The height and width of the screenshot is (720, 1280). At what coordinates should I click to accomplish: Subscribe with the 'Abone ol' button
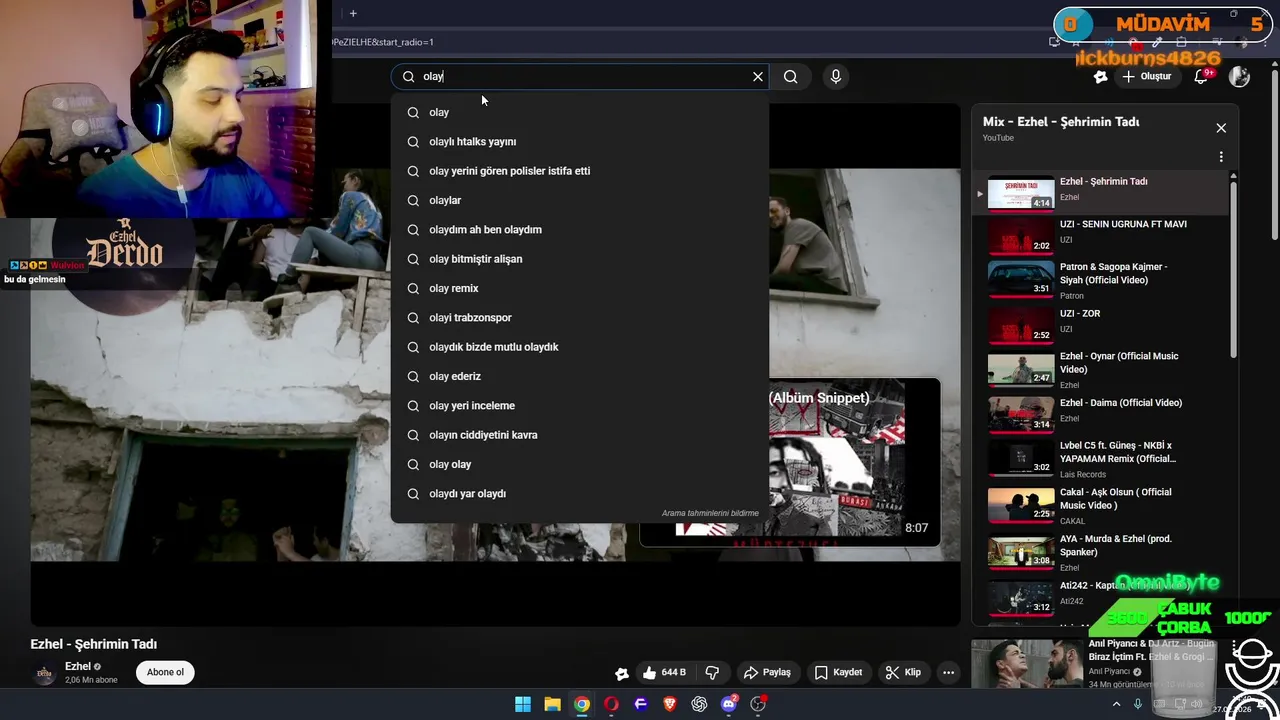[x=165, y=673]
